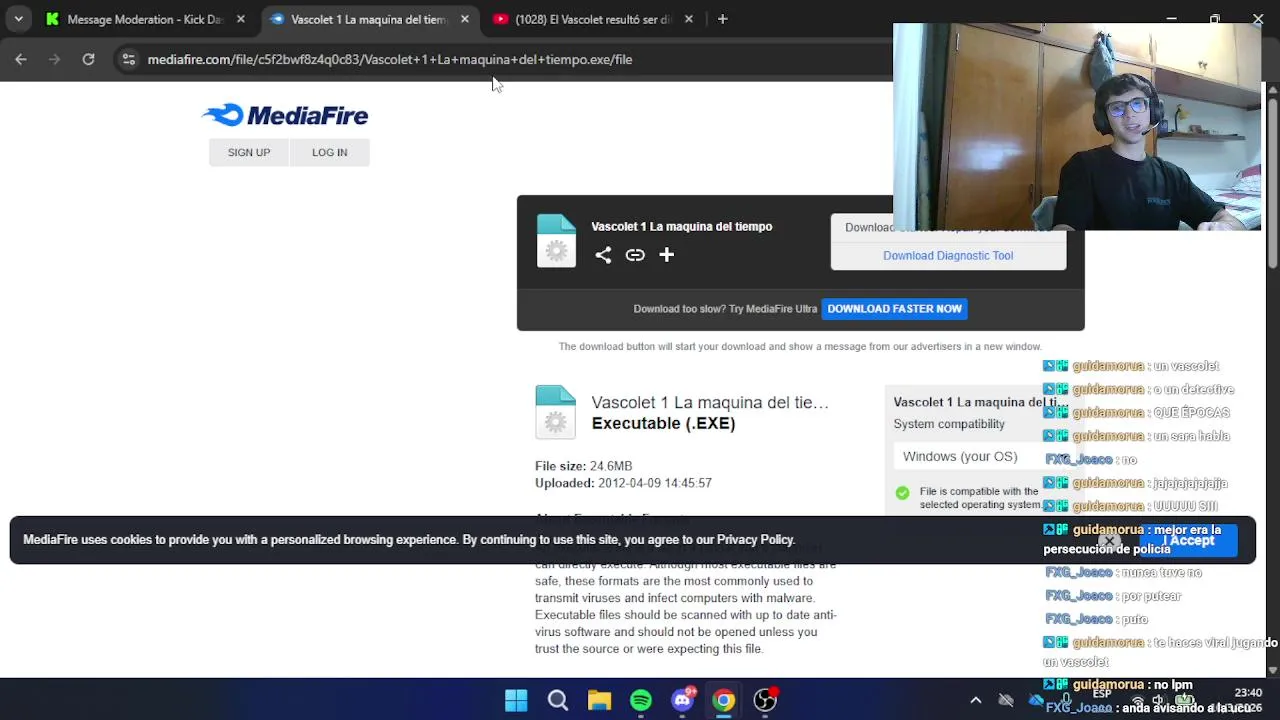The image size is (1280, 720).
Task: Click the Chrome taskbar icon
Action: point(723,700)
